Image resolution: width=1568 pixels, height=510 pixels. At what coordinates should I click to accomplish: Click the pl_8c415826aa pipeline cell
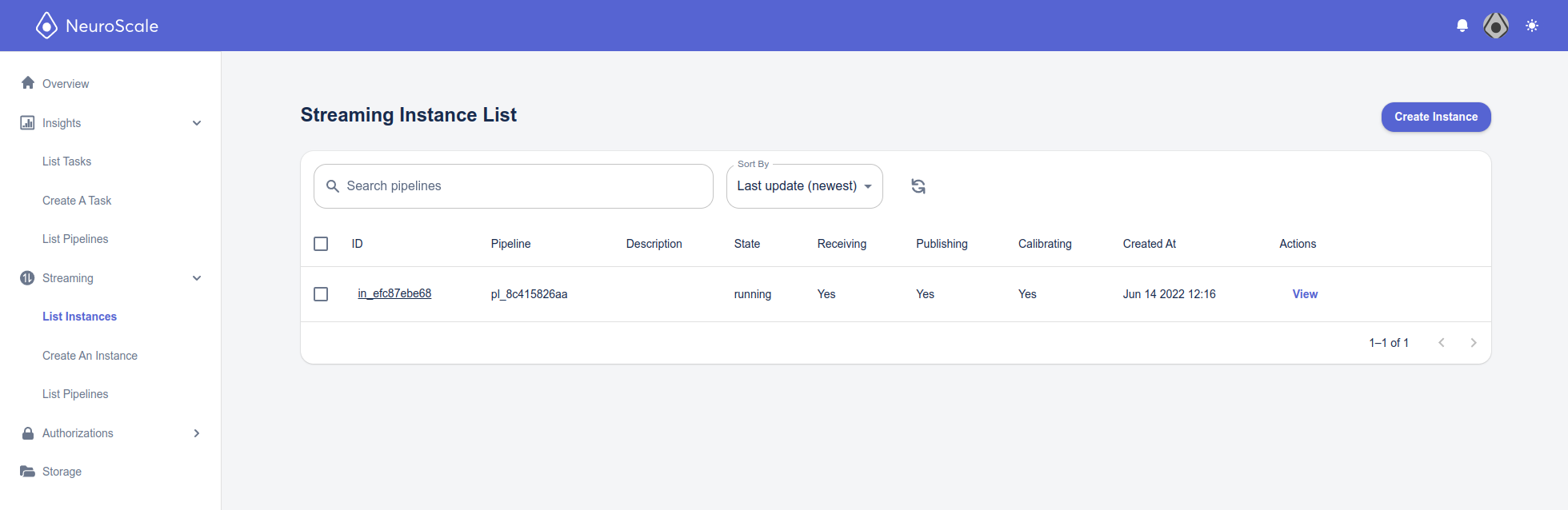[529, 294]
